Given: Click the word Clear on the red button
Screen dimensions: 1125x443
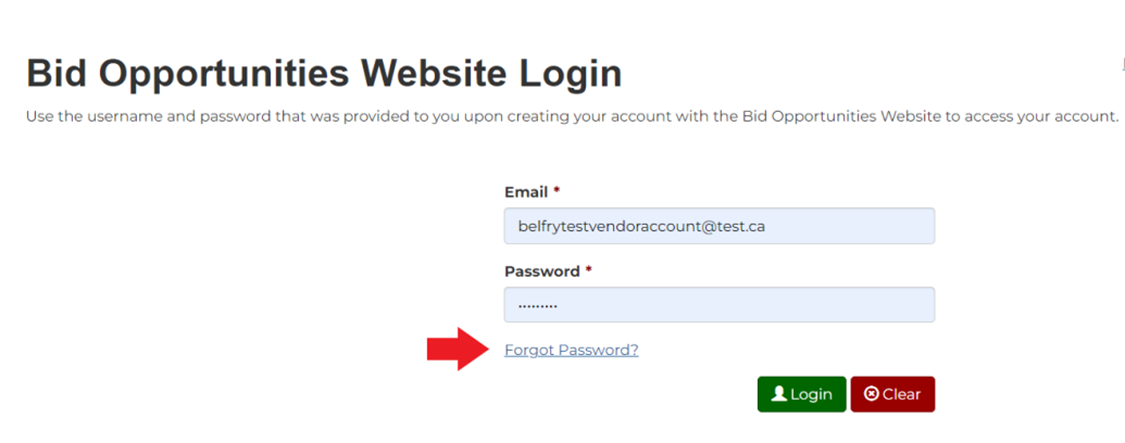Looking at the screenshot, I should (902, 394).
